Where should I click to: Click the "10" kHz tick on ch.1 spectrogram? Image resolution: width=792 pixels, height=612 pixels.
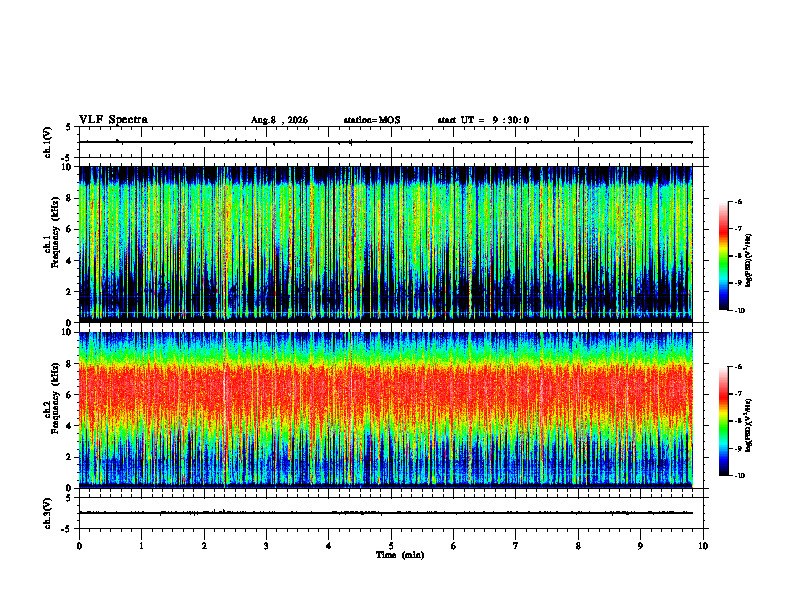click(x=69, y=167)
